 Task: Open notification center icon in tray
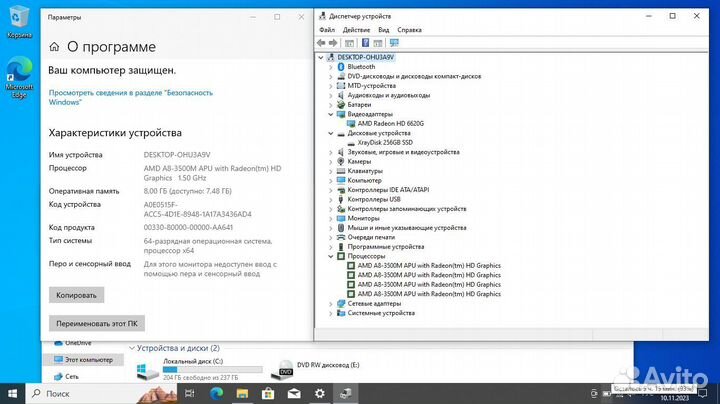(703, 394)
